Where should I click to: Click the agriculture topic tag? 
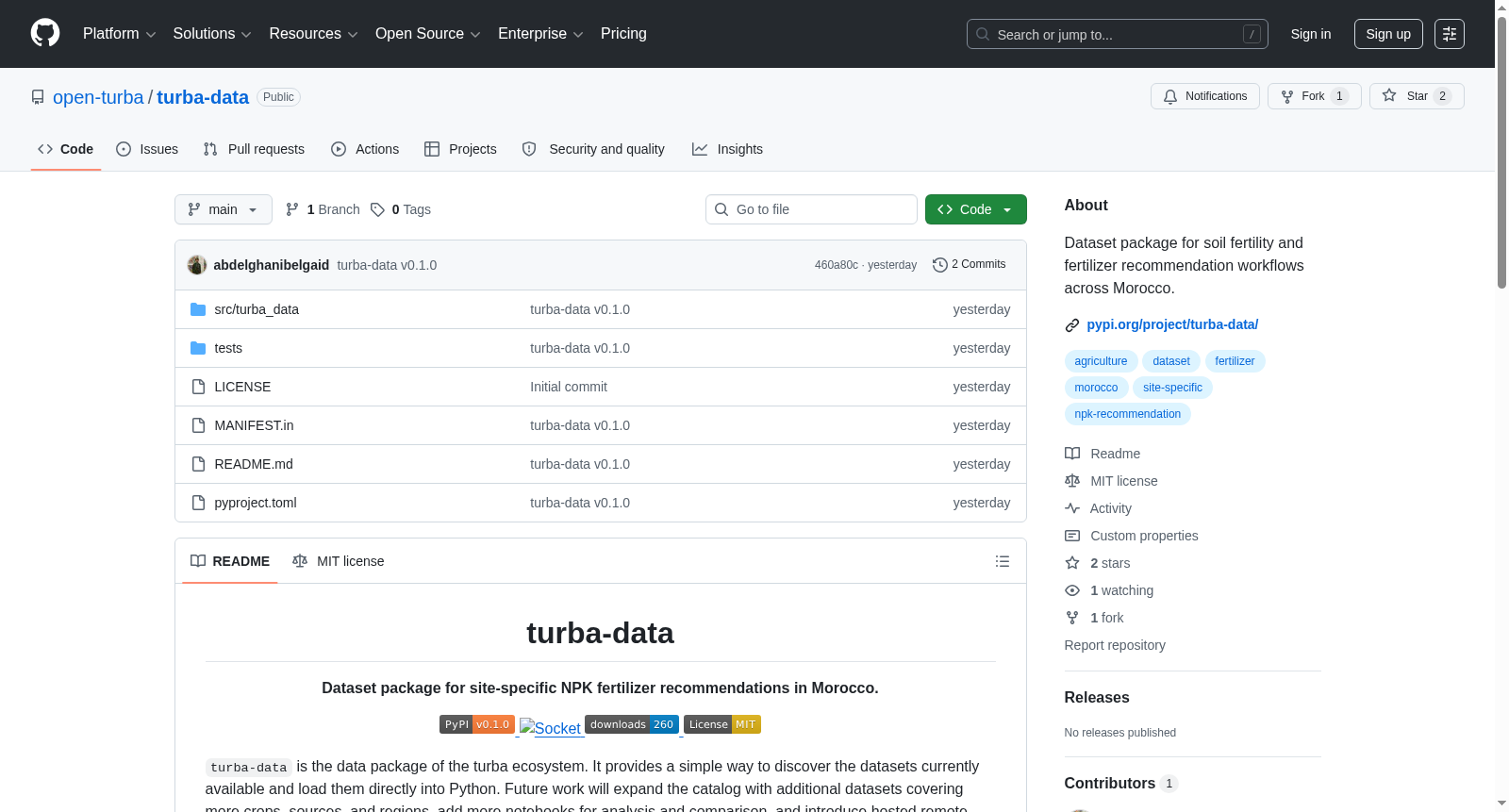point(1101,361)
